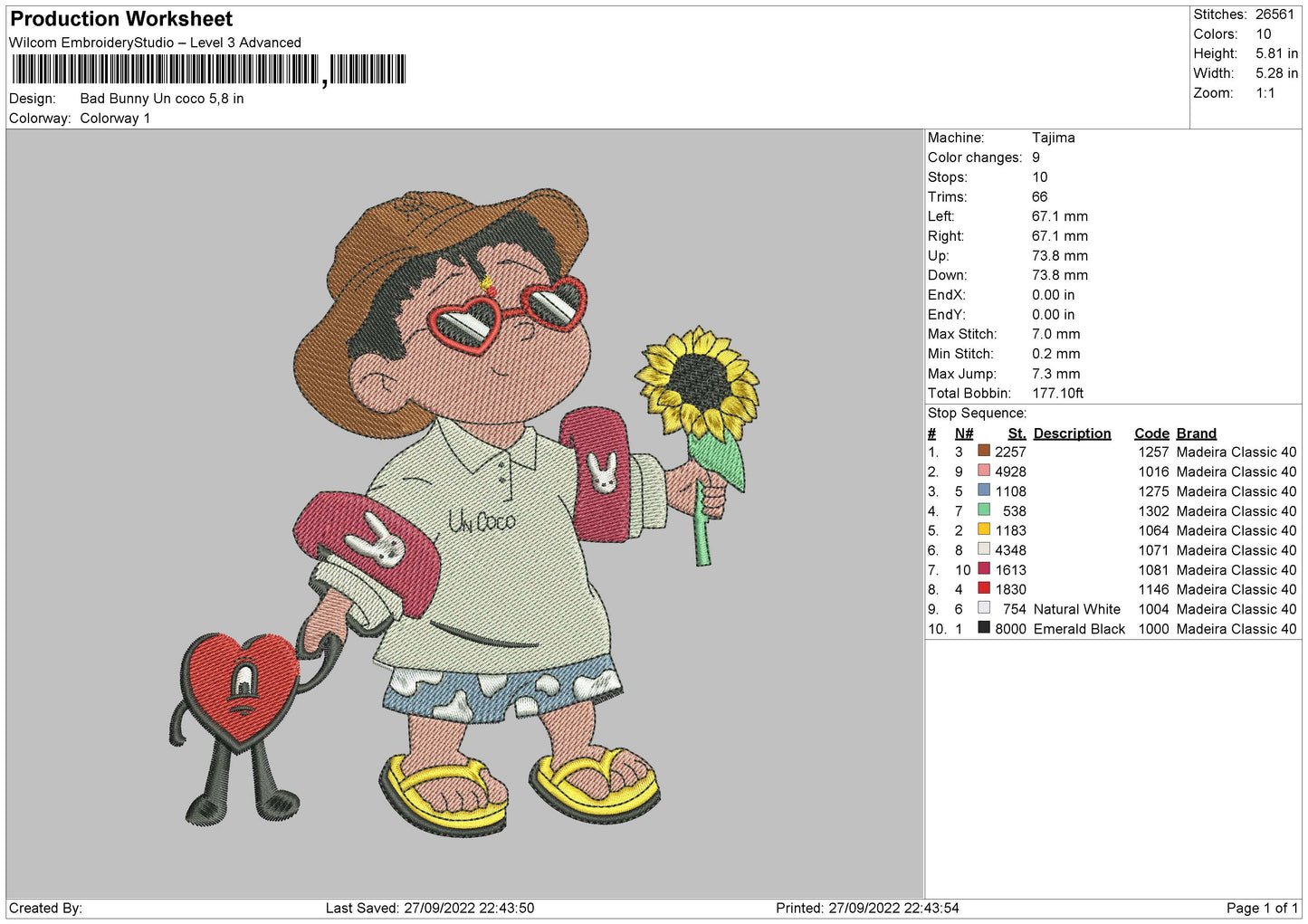Click the Min Stitch value 0.2 mm
Screen dimensions: 1308x924
pos(1056,354)
